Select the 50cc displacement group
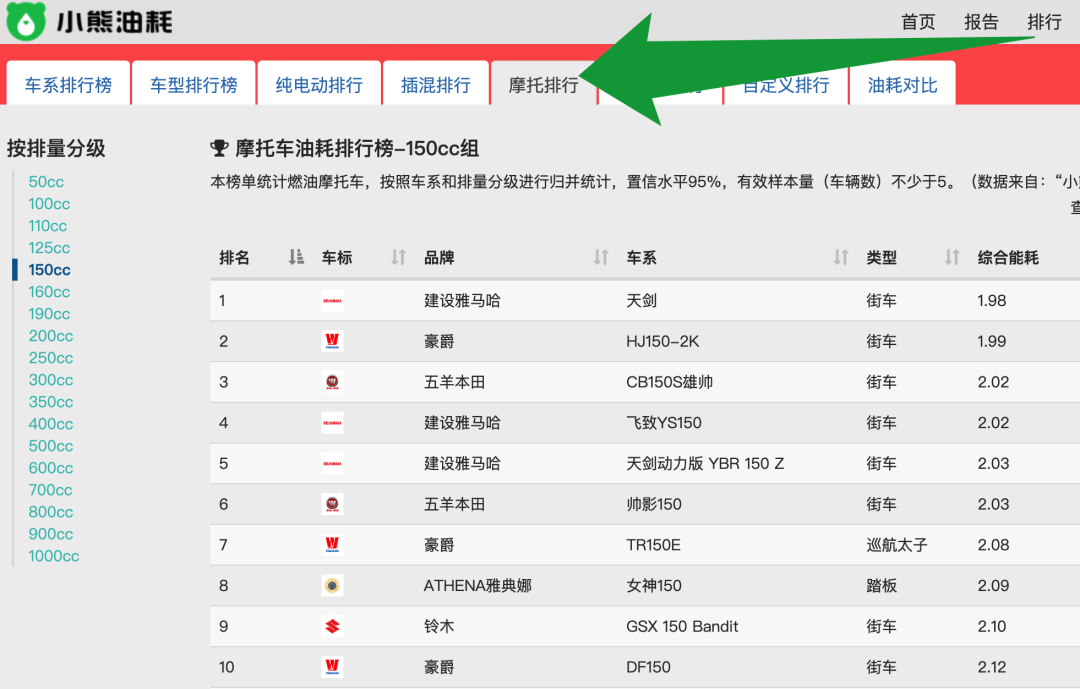Image resolution: width=1080 pixels, height=689 pixels. (46, 182)
